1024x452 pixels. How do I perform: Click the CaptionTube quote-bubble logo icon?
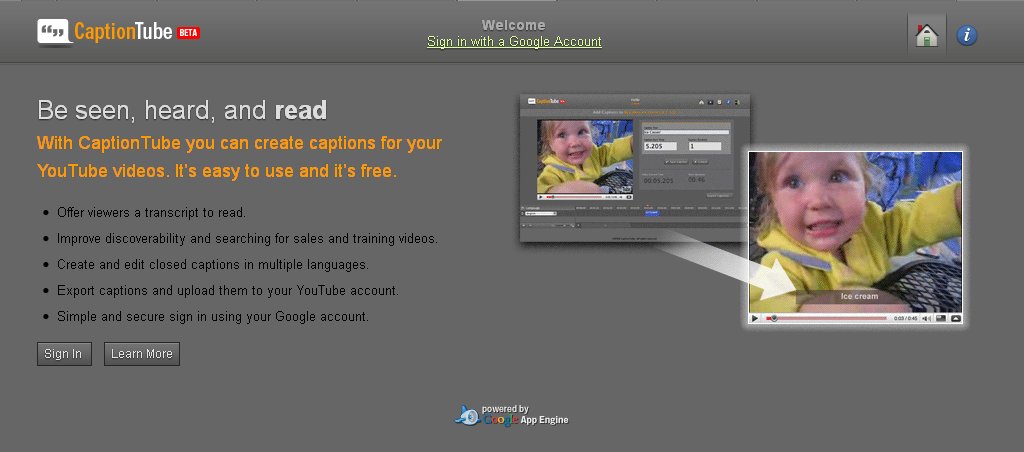pyautogui.click(x=54, y=32)
